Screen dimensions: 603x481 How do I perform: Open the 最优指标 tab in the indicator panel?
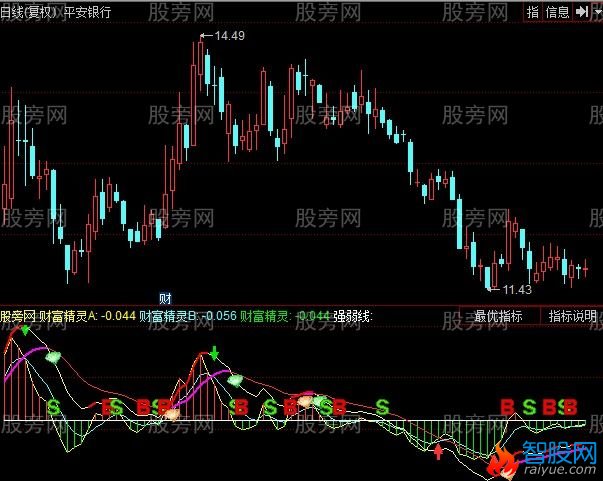click(x=499, y=316)
